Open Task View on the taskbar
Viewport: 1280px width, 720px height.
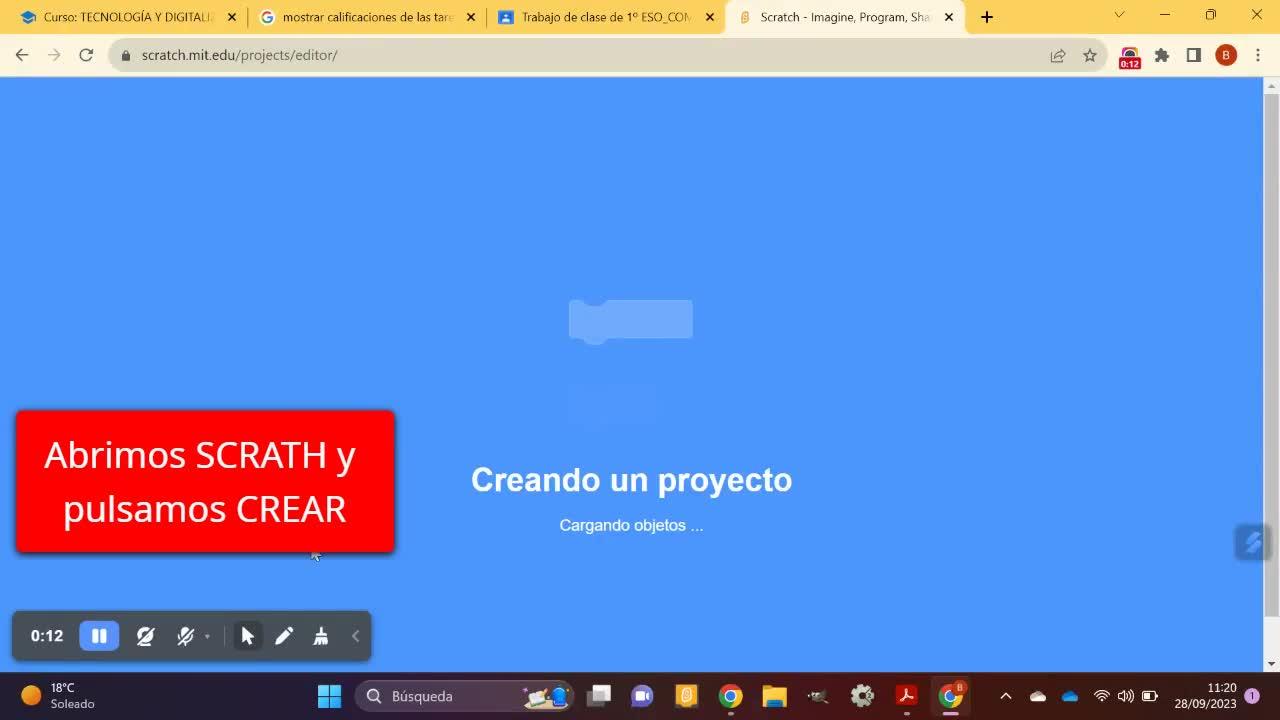tap(600, 696)
